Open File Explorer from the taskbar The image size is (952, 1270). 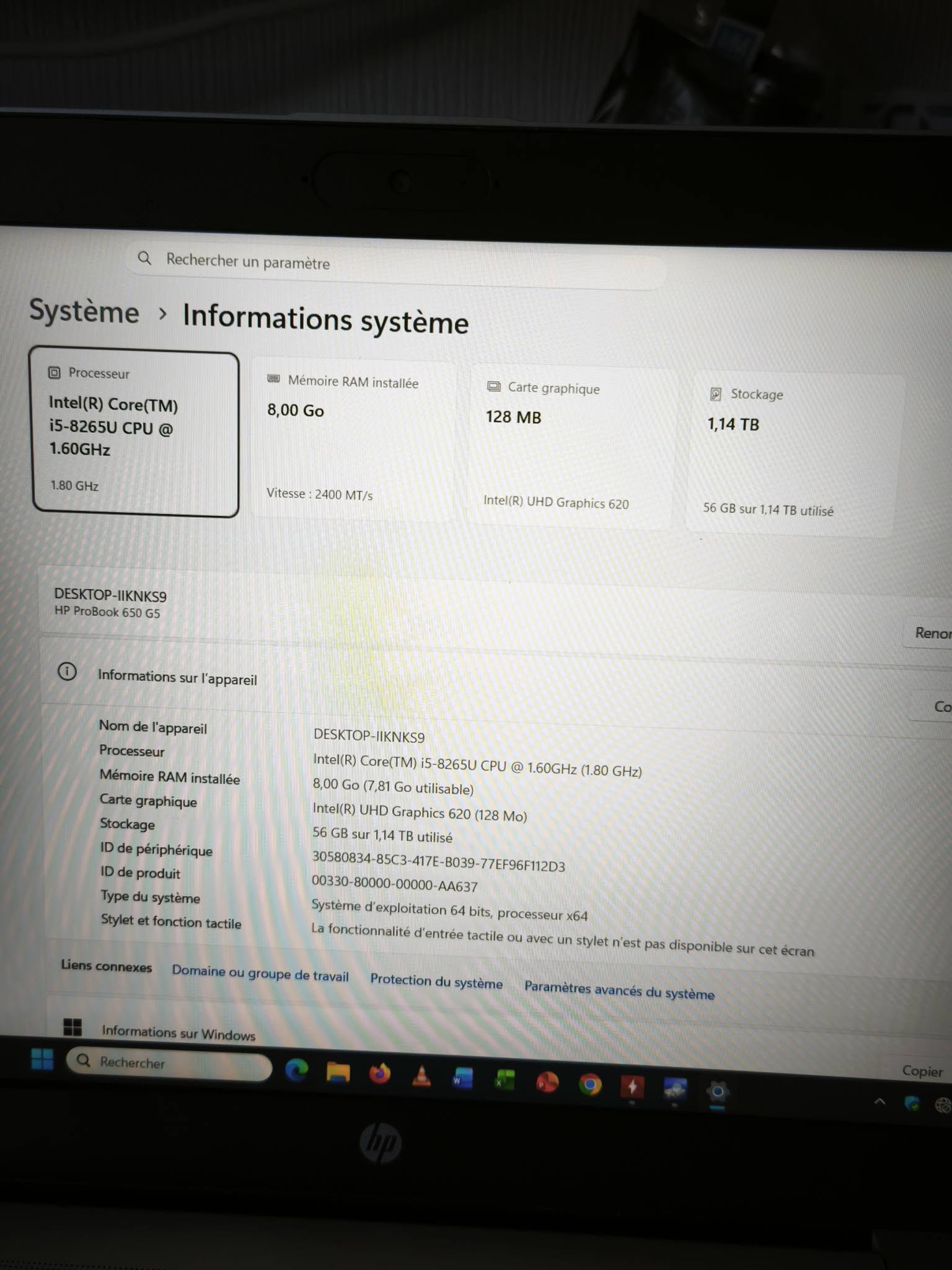click(x=338, y=1072)
